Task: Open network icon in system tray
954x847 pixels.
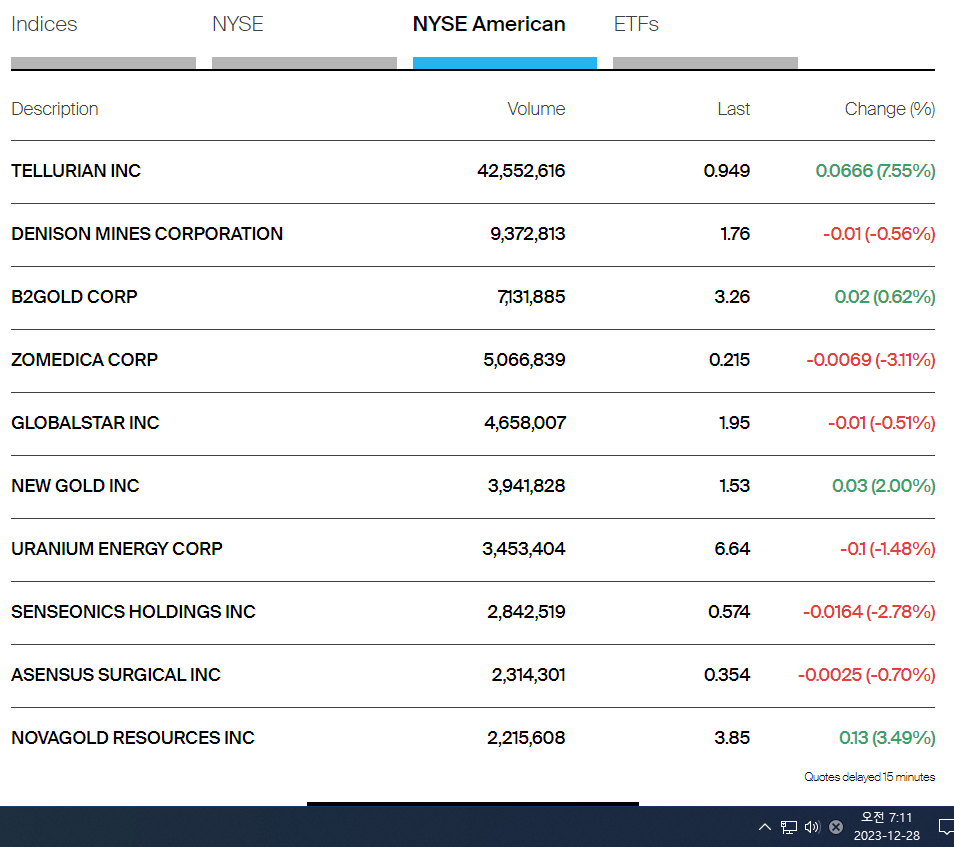Action: 789,827
